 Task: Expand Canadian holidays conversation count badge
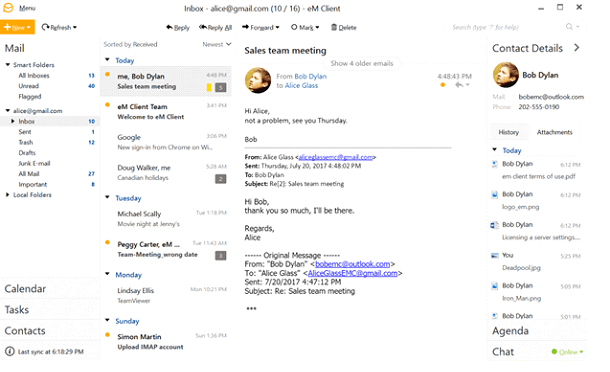pyautogui.click(x=221, y=179)
